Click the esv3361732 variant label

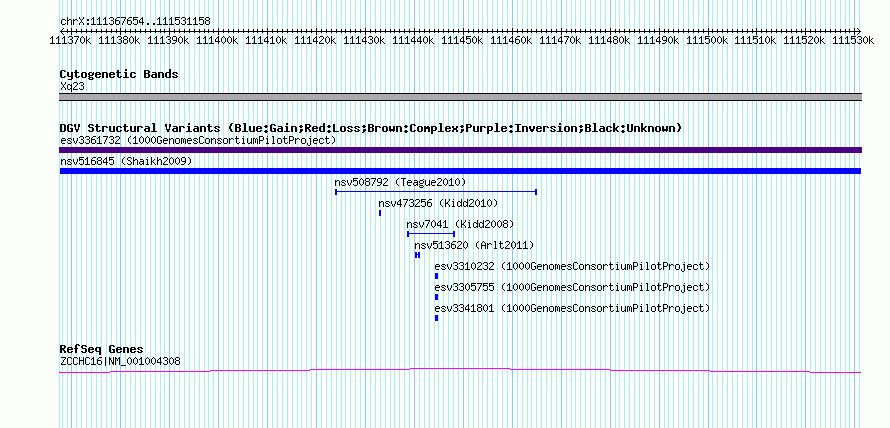[x=198, y=140]
